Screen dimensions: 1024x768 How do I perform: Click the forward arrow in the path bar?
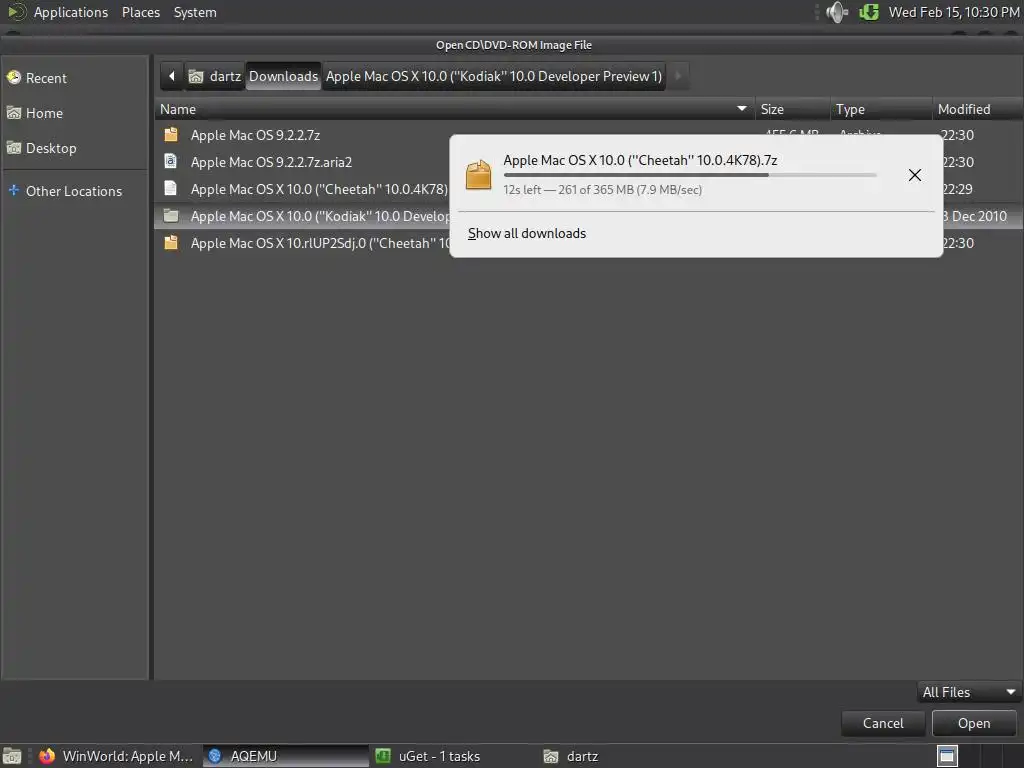(678, 76)
